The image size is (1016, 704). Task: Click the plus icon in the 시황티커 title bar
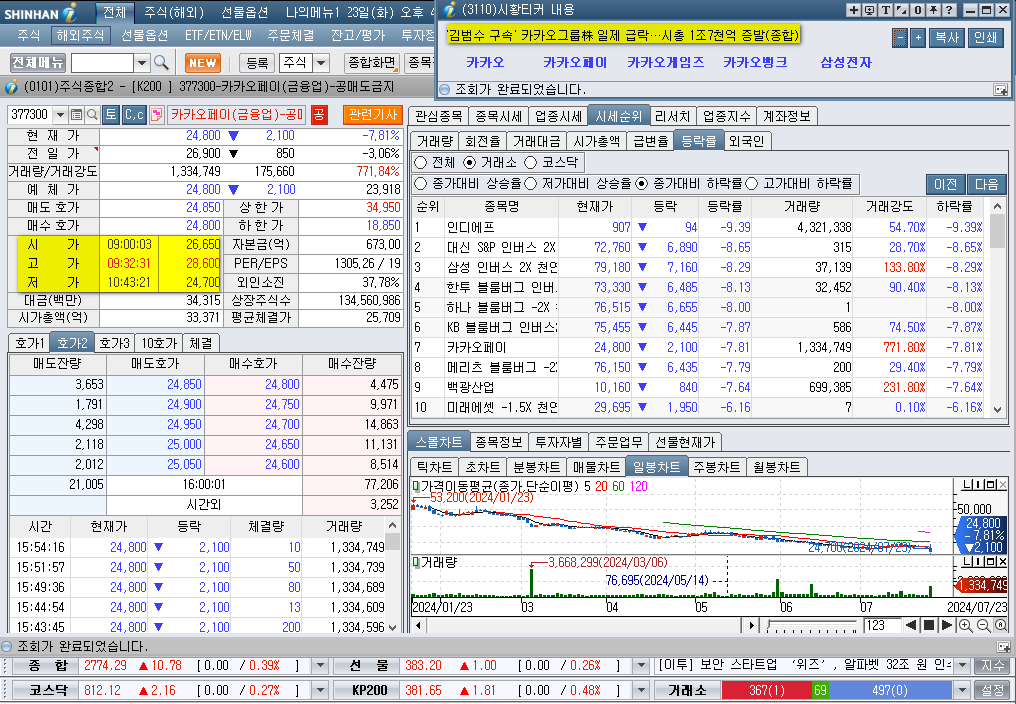[853, 10]
